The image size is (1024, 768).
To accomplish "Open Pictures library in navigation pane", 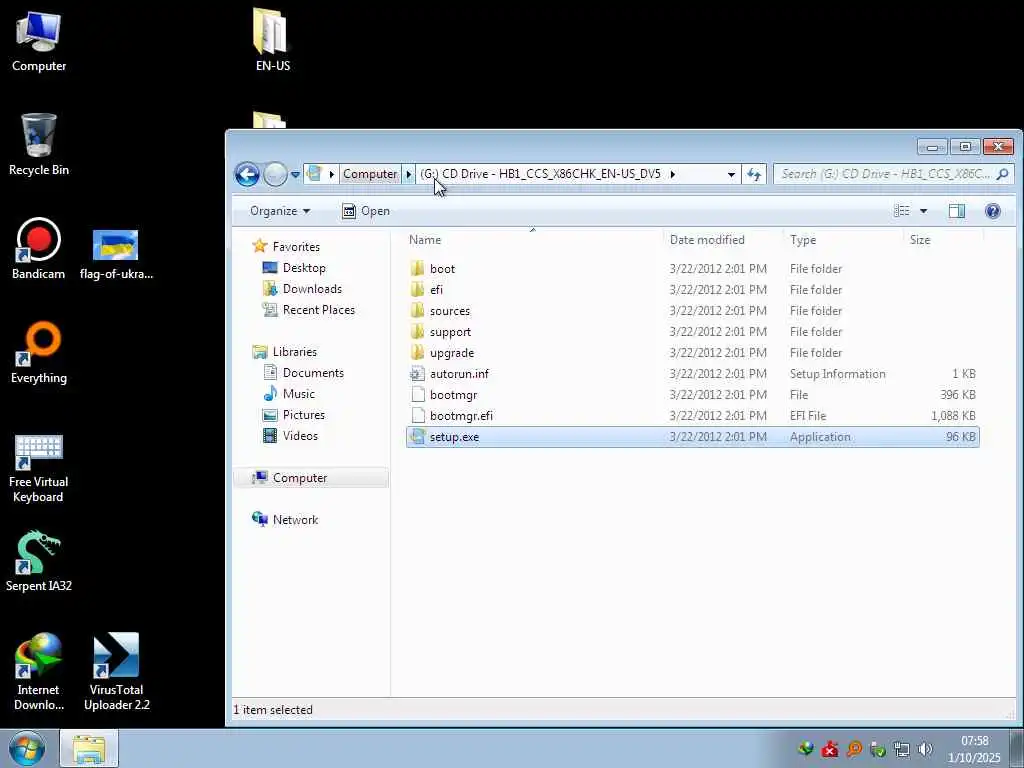I will tap(304, 415).
